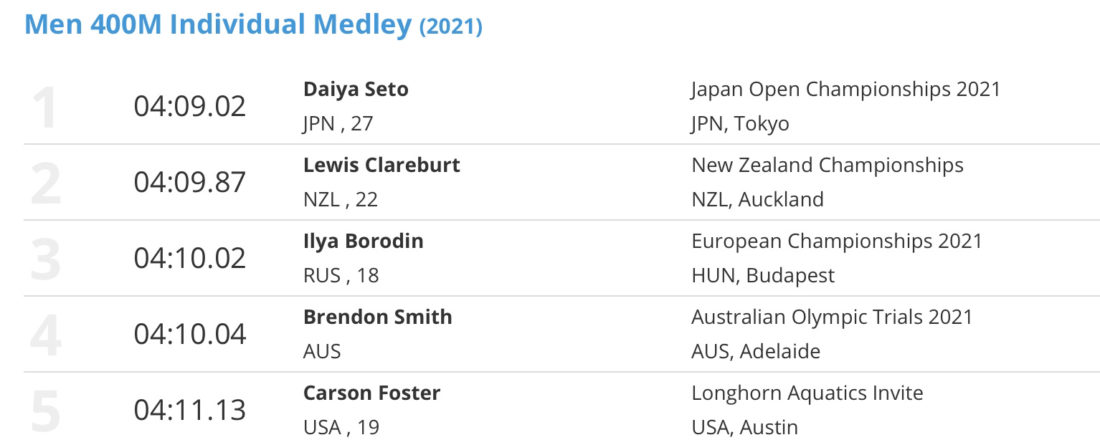Viewport: 1100px width, 445px height.
Task: Select the 04:10.02 time entry
Action: pyautogui.click(x=190, y=258)
